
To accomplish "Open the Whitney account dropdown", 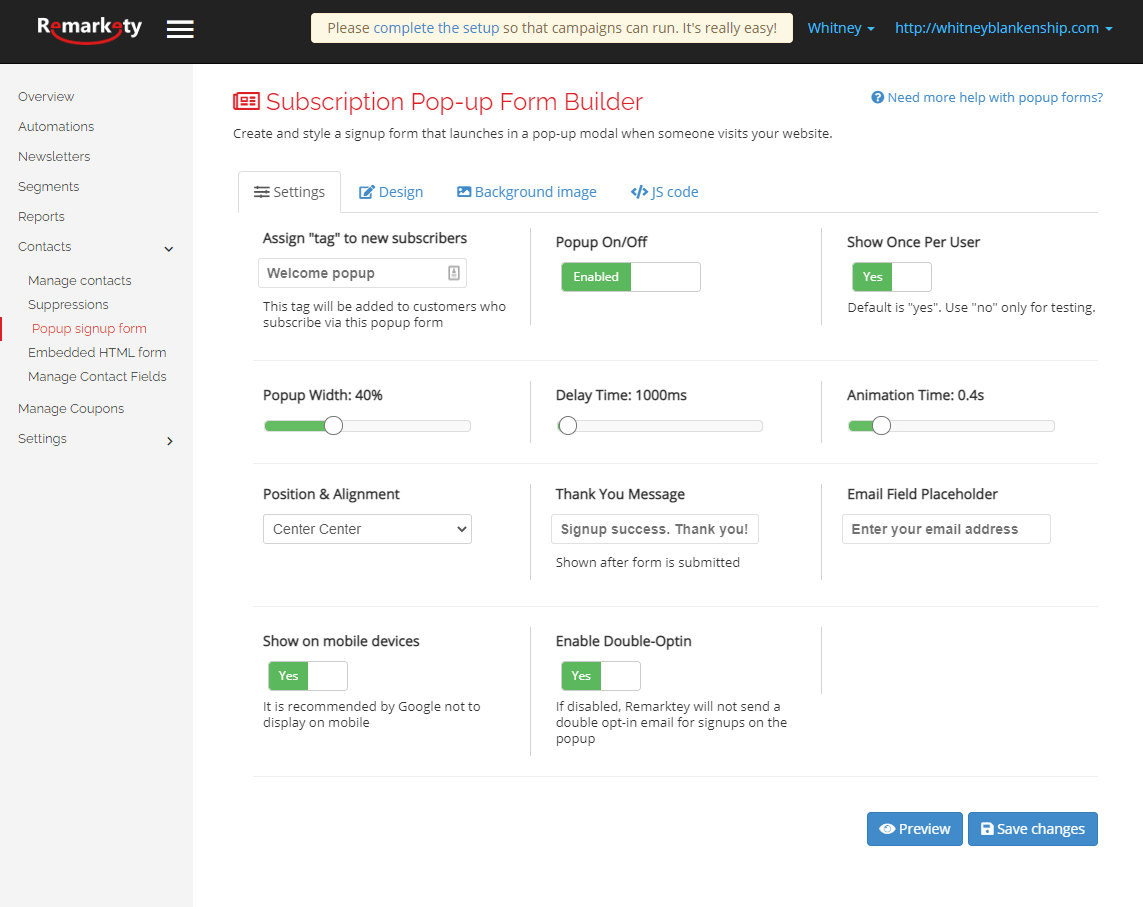I will pos(840,28).
